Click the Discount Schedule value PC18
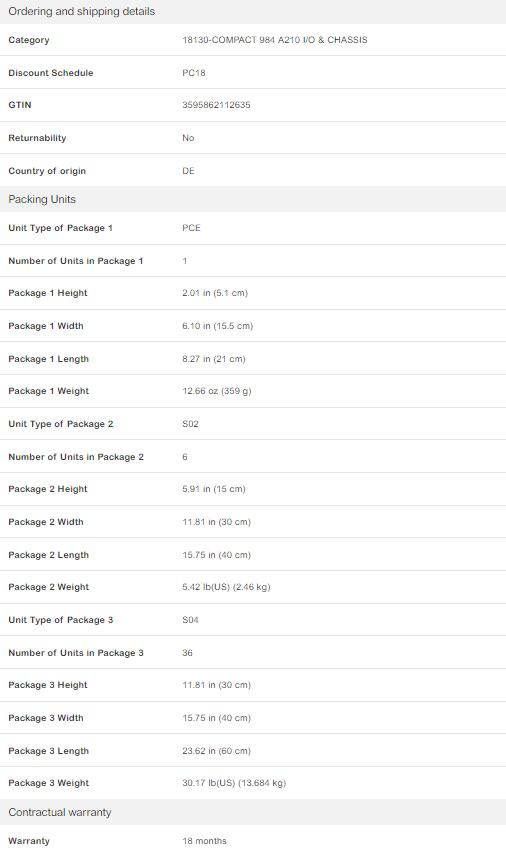506x860 pixels. [194, 72]
